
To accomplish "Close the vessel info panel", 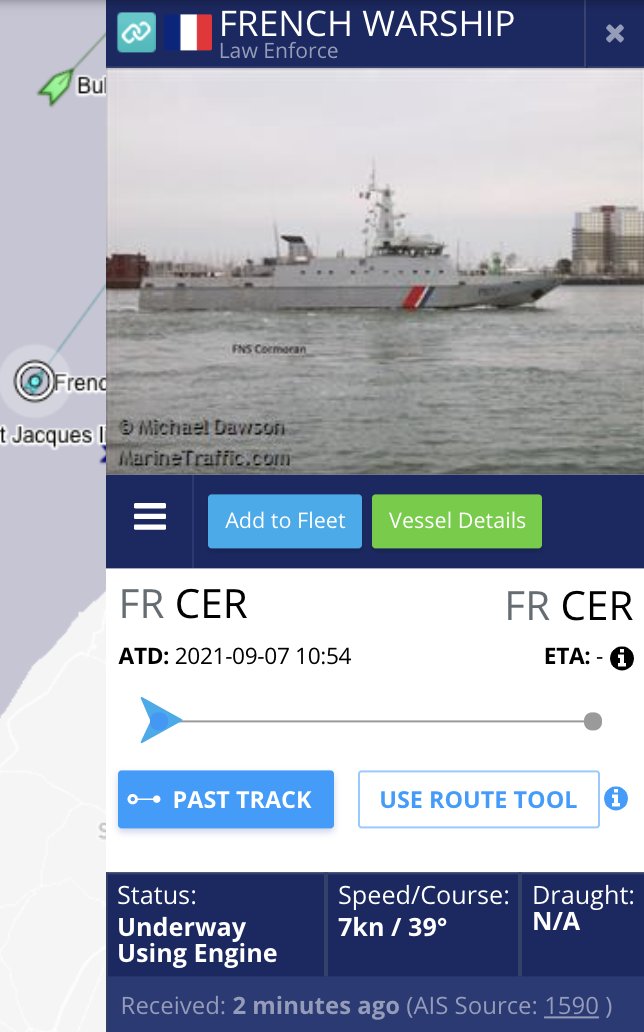I will [614, 33].
